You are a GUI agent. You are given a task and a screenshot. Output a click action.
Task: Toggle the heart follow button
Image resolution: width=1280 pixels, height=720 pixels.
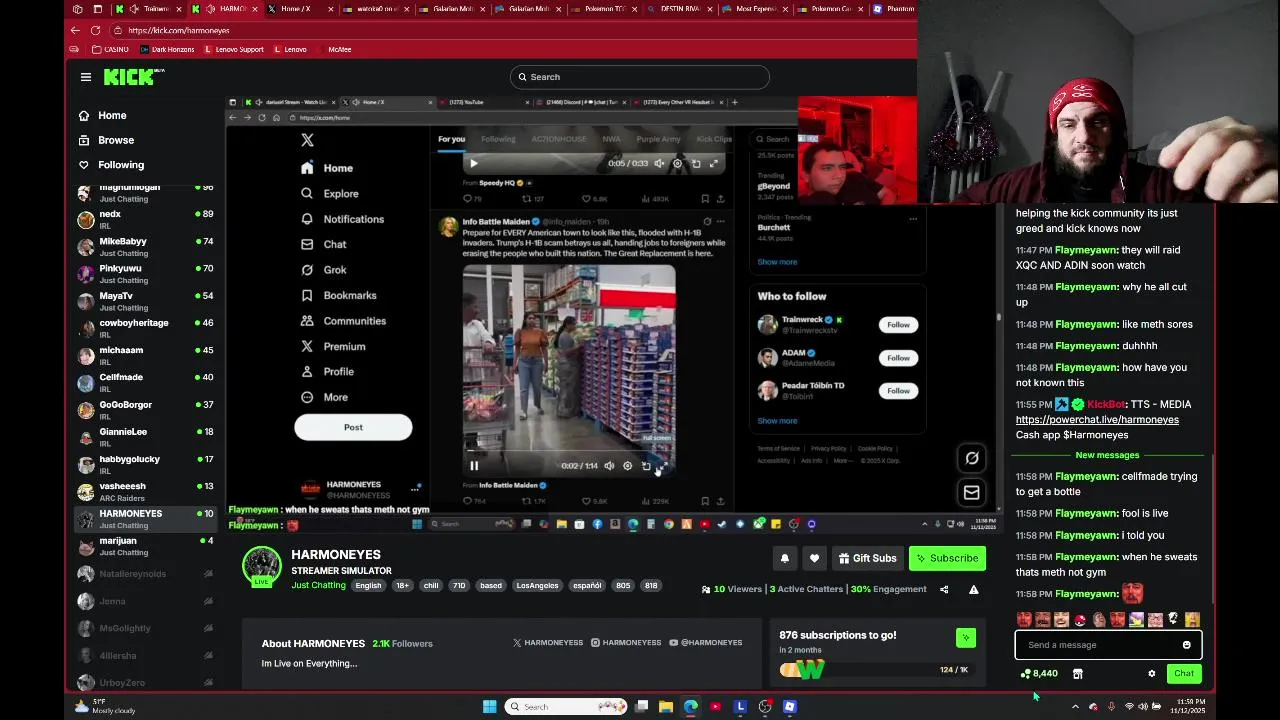point(815,558)
